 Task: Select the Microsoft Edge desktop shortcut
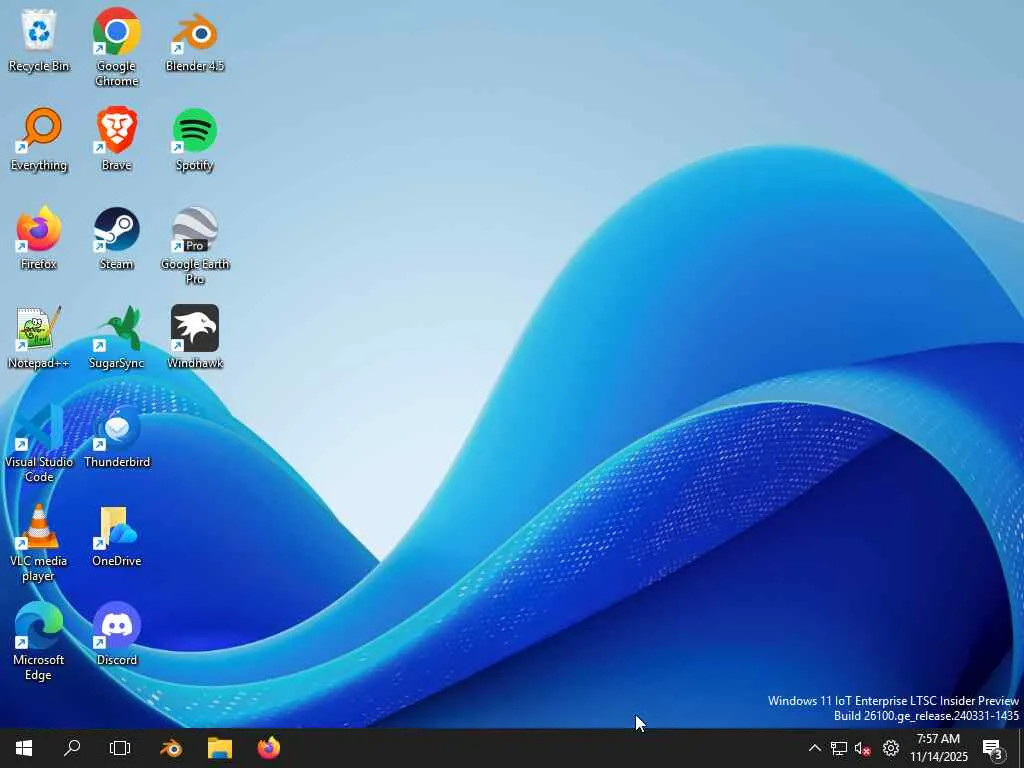click(x=39, y=642)
